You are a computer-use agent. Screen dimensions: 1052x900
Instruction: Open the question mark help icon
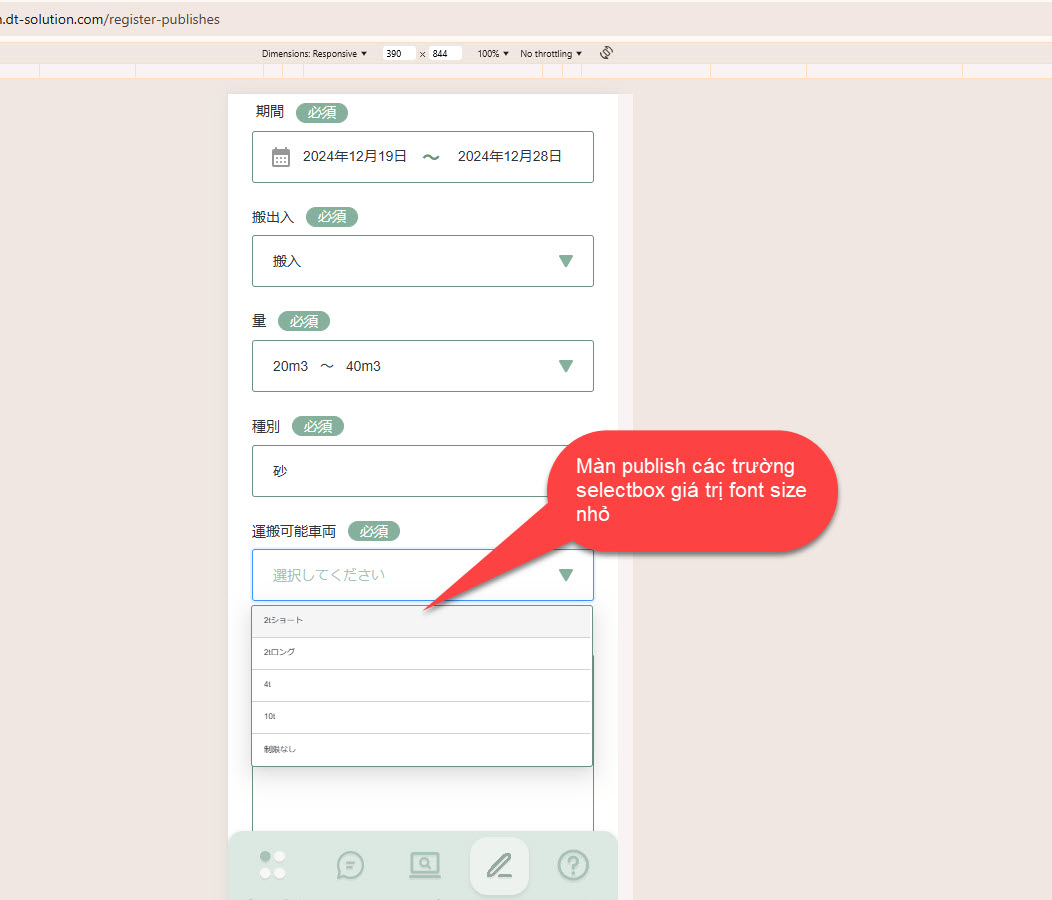(x=573, y=865)
